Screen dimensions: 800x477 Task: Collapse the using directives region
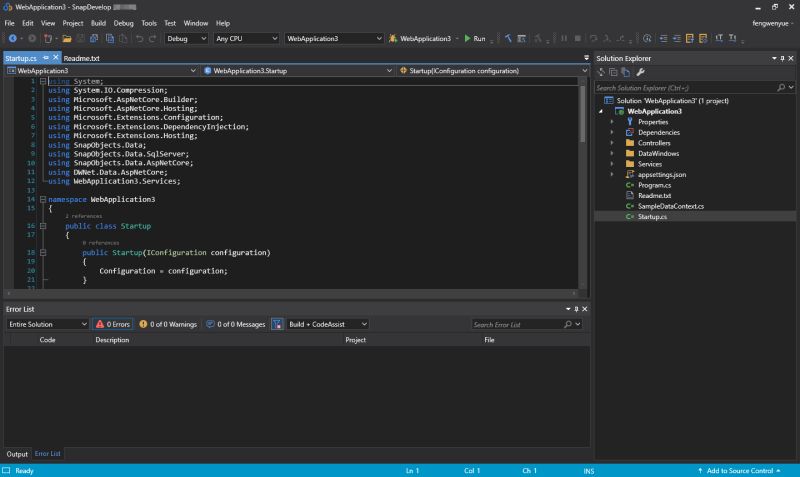pyautogui.click(x=43, y=81)
